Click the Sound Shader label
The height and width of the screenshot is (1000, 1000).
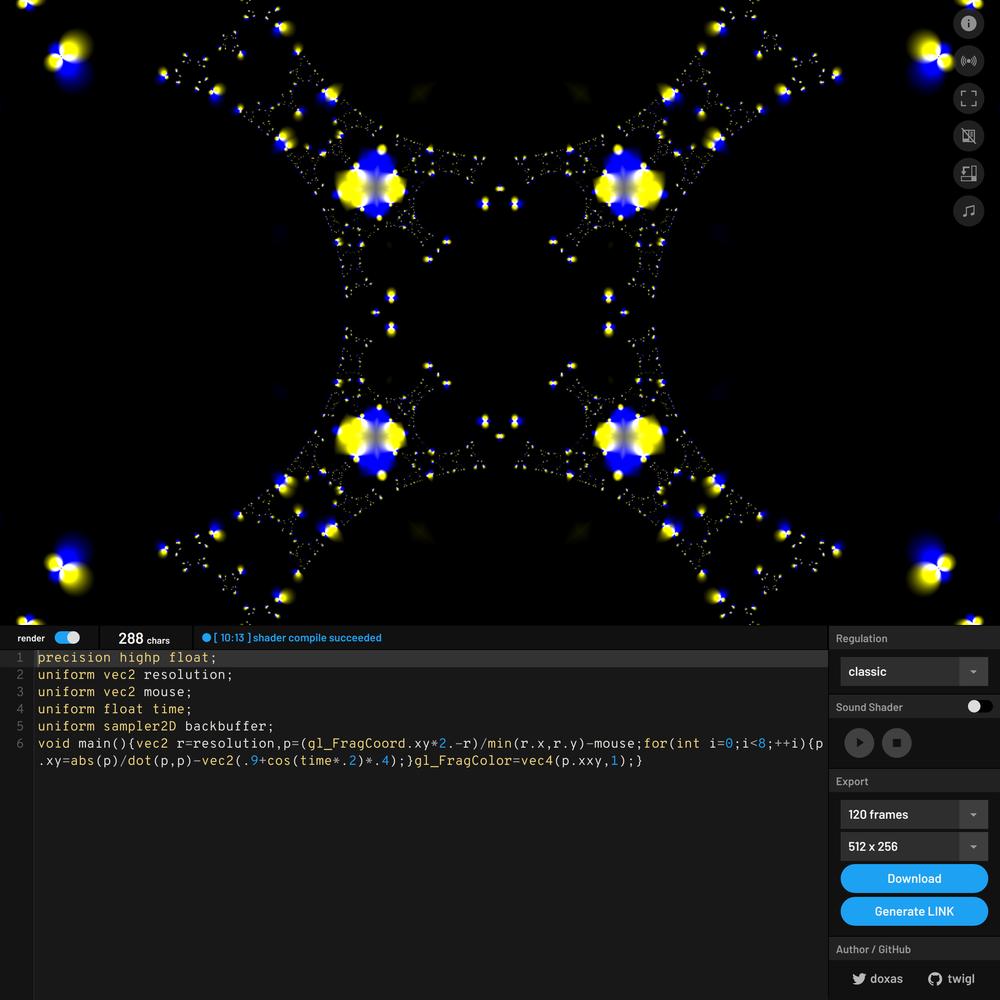[x=869, y=707]
